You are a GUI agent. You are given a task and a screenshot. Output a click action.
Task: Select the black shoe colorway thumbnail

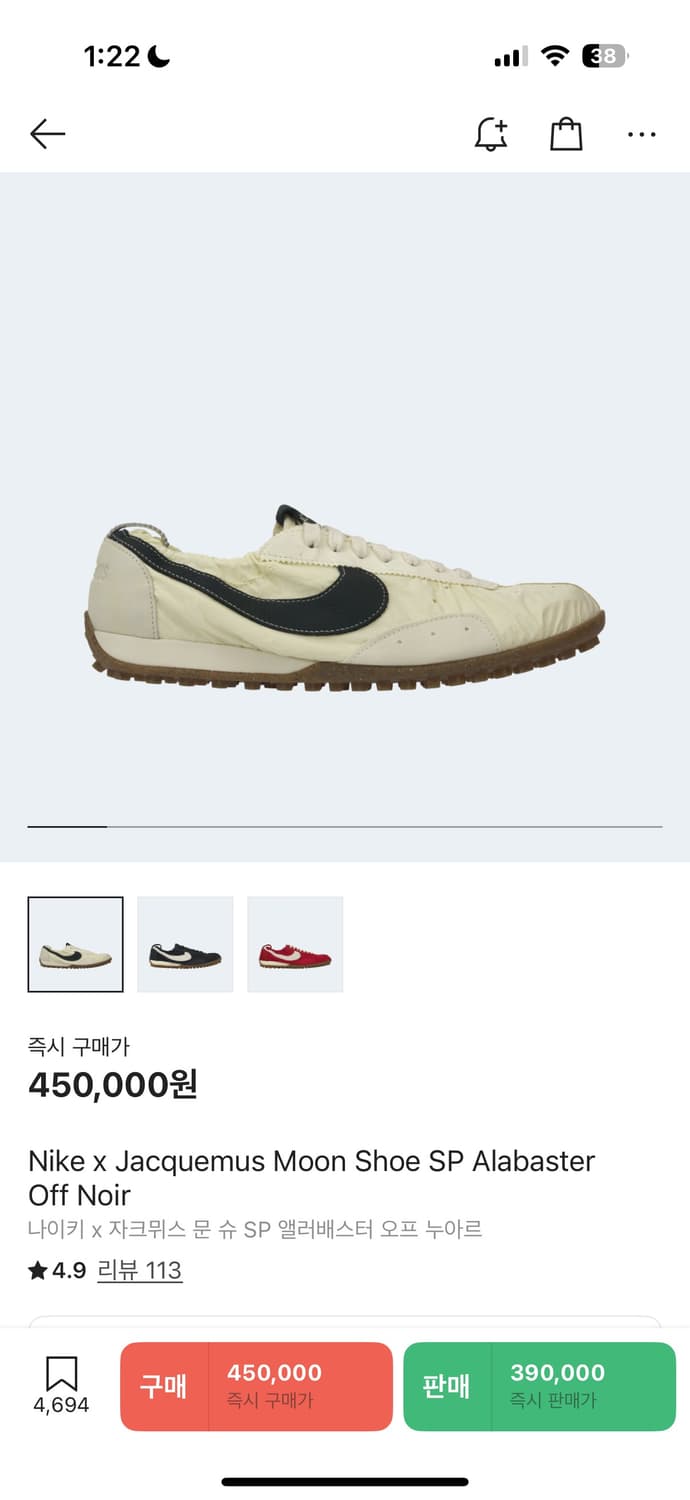pyautogui.click(x=185, y=944)
